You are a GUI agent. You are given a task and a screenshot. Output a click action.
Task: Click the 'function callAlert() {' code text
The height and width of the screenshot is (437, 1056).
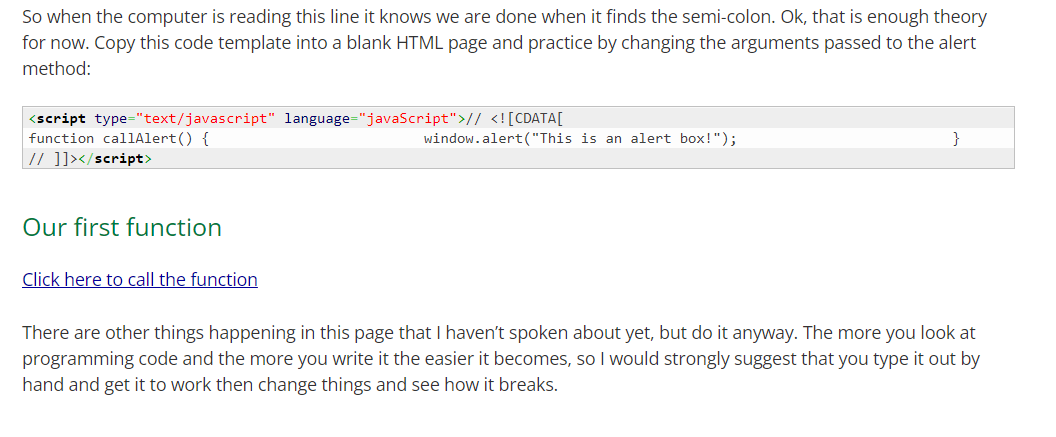tap(119, 139)
